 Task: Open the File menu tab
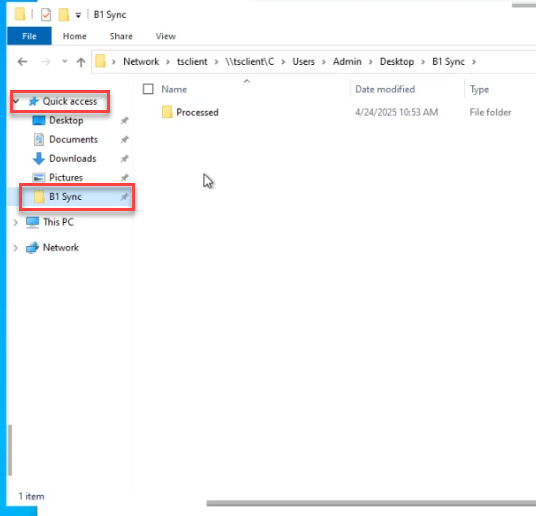point(29,36)
